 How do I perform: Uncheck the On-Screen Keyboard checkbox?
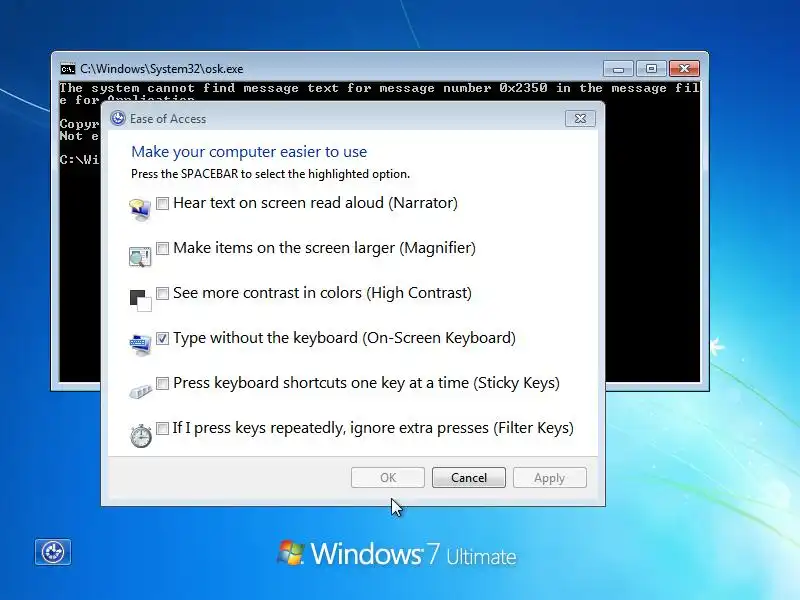pos(162,338)
